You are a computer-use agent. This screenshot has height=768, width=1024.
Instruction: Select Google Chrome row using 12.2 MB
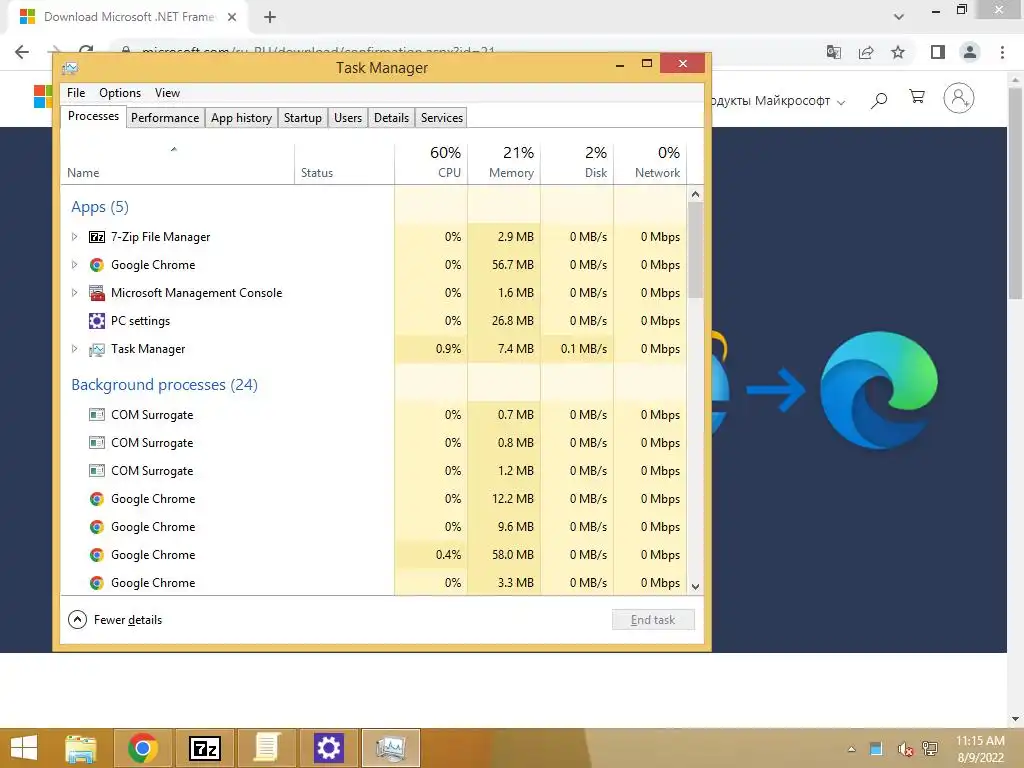pyautogui.click(x=374, y=499)
